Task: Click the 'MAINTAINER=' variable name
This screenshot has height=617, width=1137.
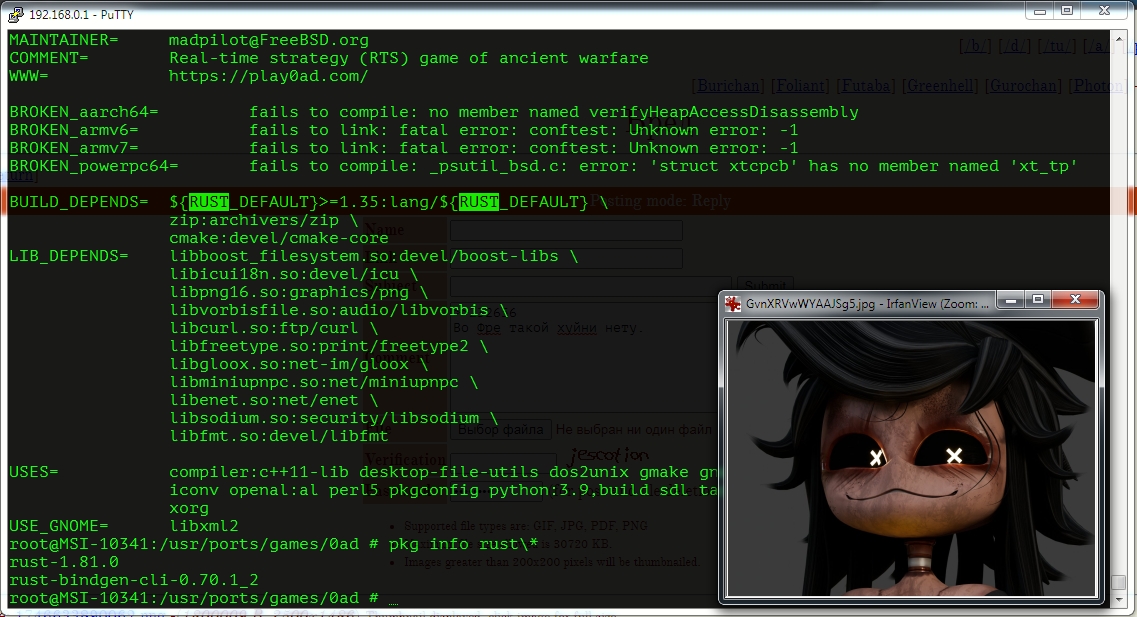Action: pos(64,41)
